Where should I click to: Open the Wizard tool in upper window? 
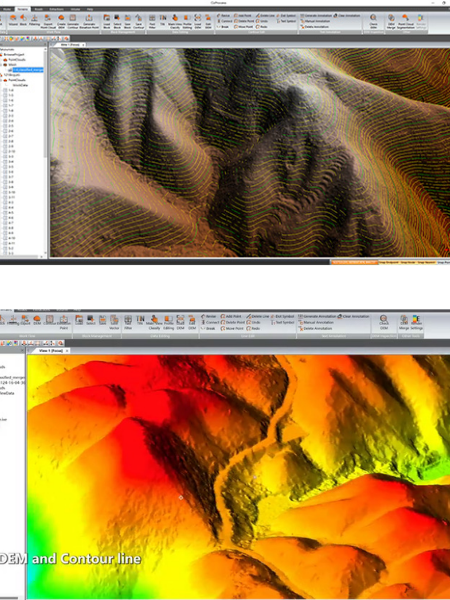click(x=13, y=20)
